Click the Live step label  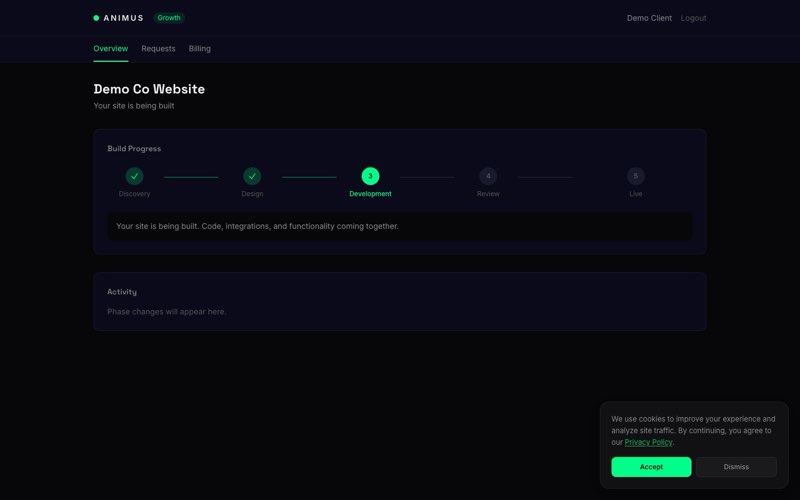pos(636,194)
